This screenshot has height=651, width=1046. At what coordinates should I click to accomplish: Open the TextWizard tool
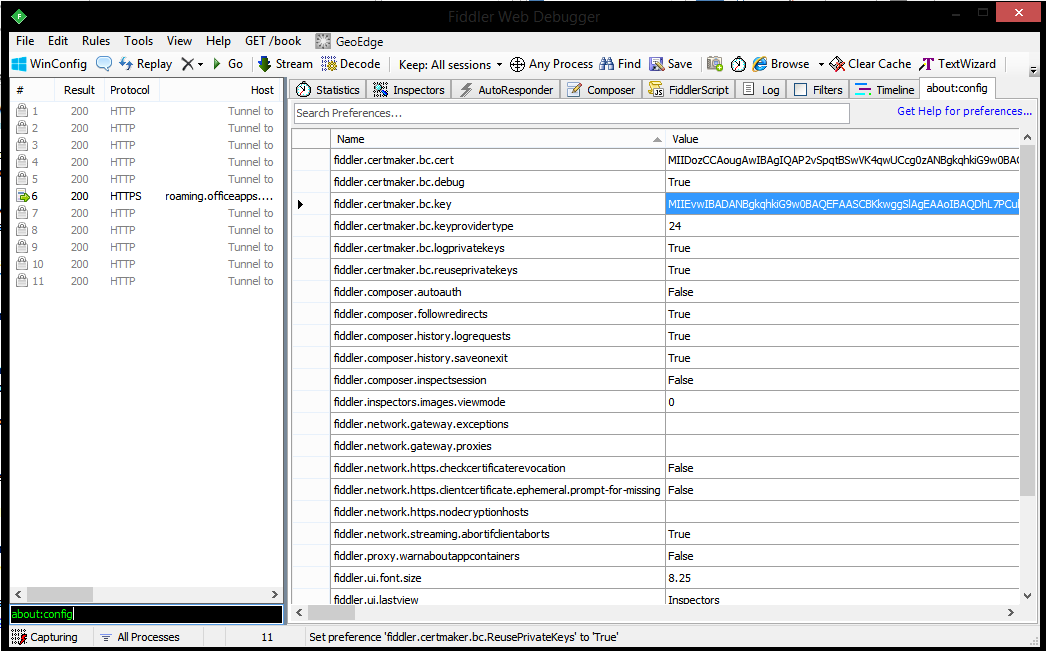[957, 64]
